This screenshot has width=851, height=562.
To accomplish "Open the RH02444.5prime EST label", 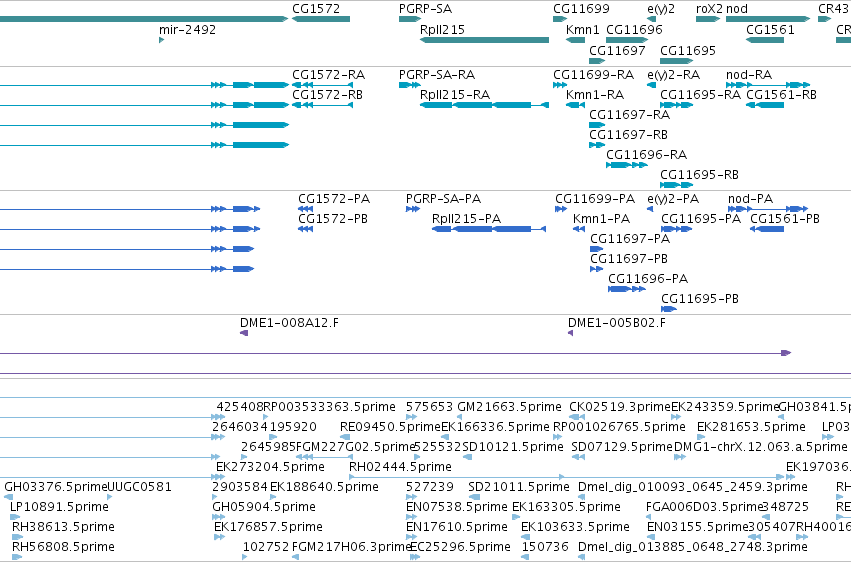I will [x=400, y=468].
